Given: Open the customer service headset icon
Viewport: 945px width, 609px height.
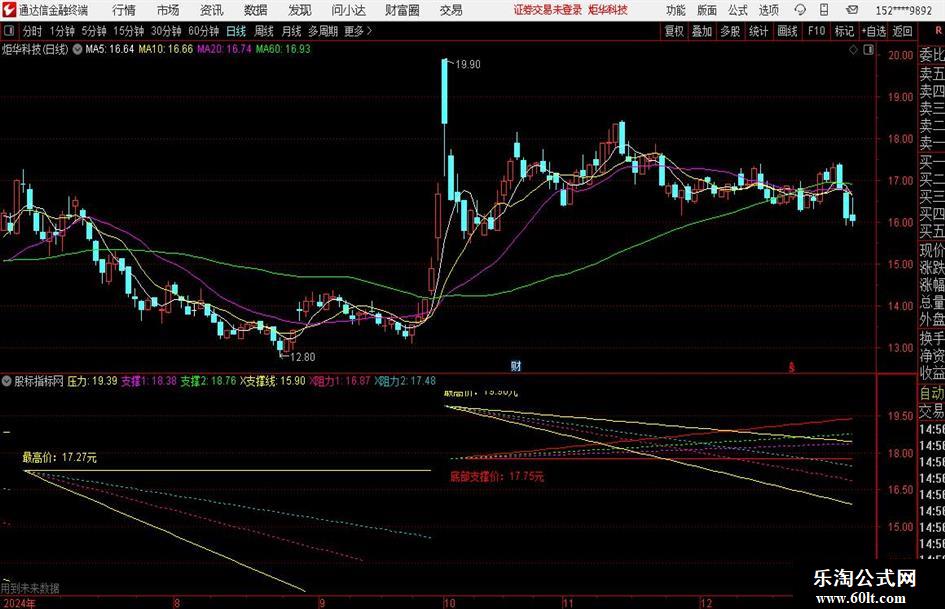Looking at the screenshot, I should pos(800,10).
